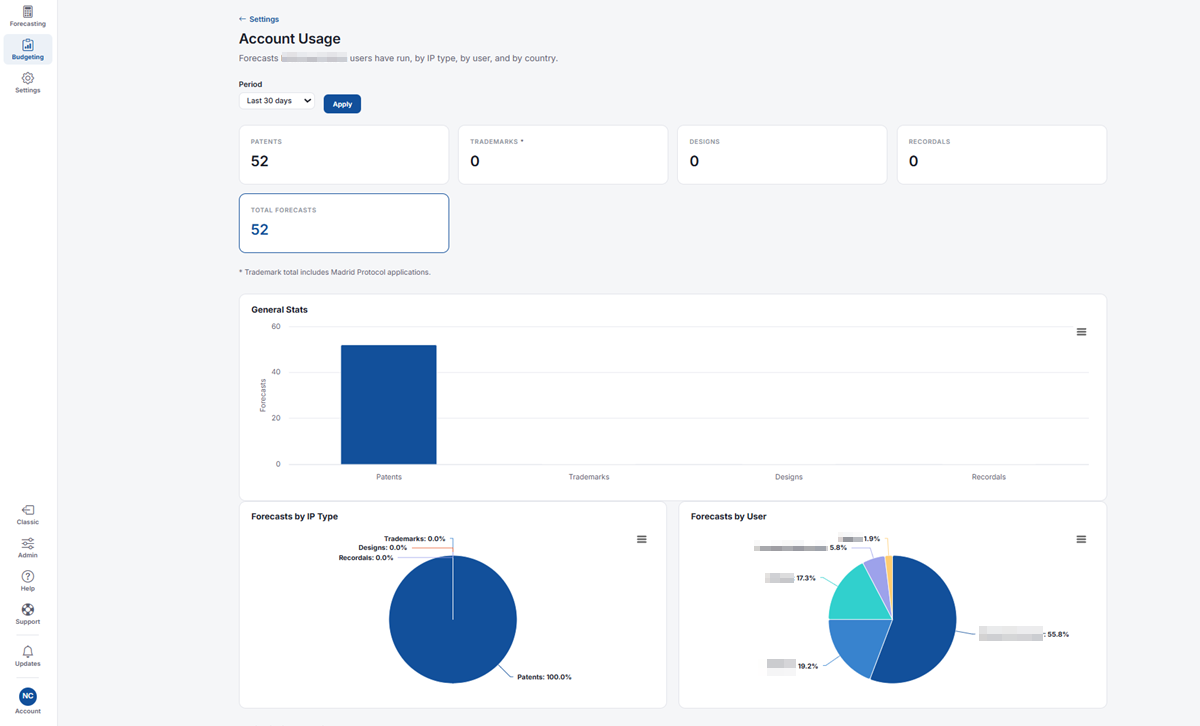Select the Designs stat card
This screenshot has width=1200, height=726.
[x=782, y=155]
